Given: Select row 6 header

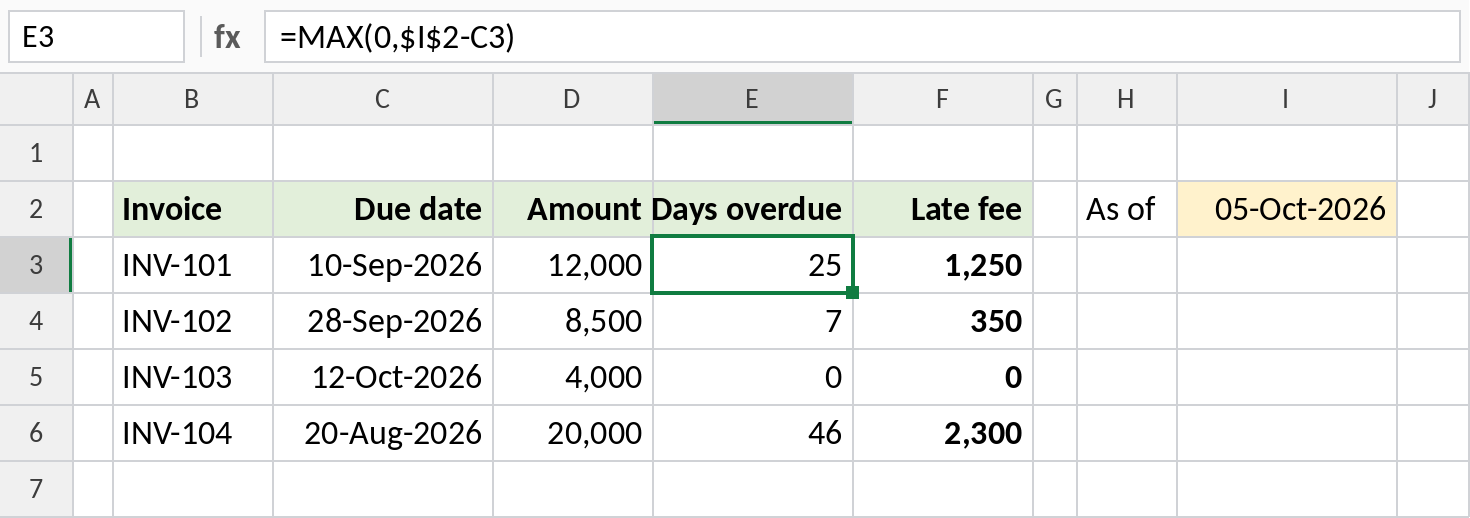Looking at the screenshot, I should [37, 433].
